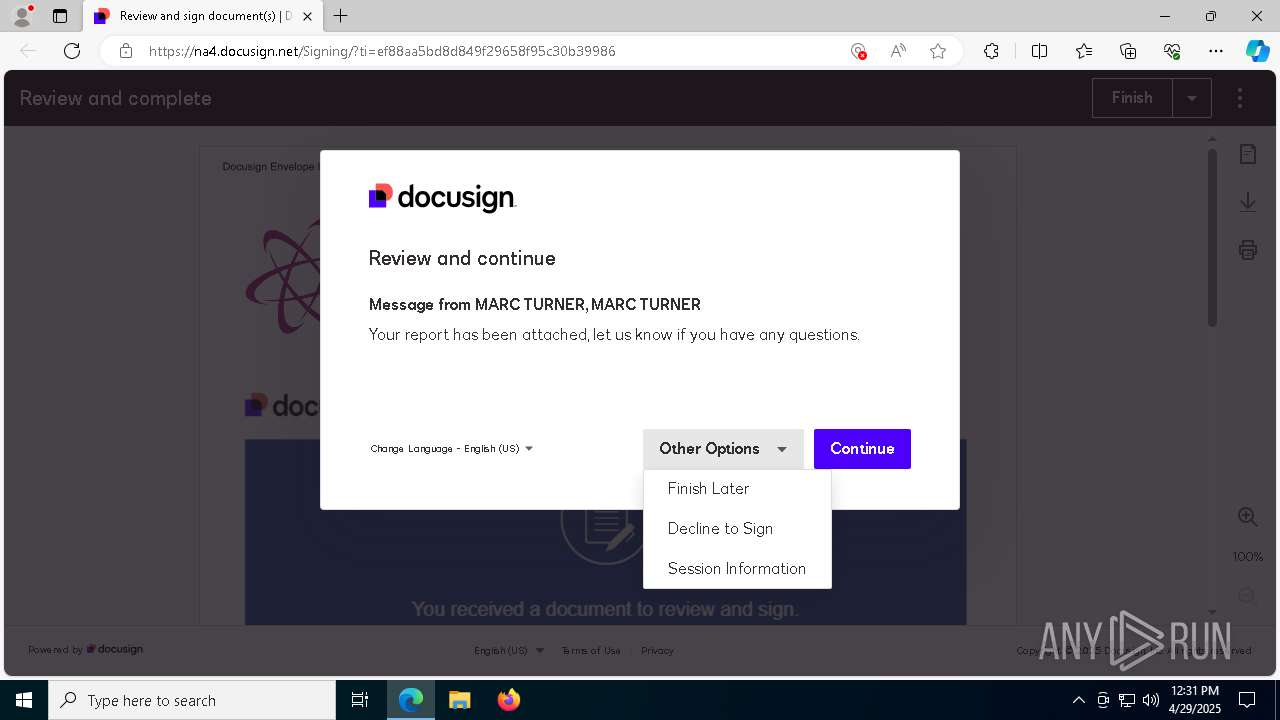Expand the Finish button dropdown arrow
Image resolution: width=1280 pixels, height=720 pixels.
[x=1191, y=98]
